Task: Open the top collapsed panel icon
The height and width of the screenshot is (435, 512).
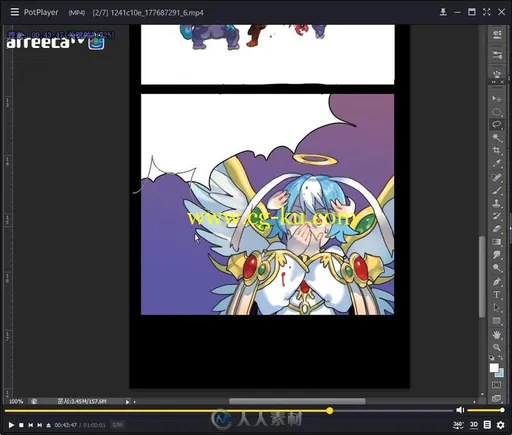Action: pyautogui.click(x=497, y=34)
